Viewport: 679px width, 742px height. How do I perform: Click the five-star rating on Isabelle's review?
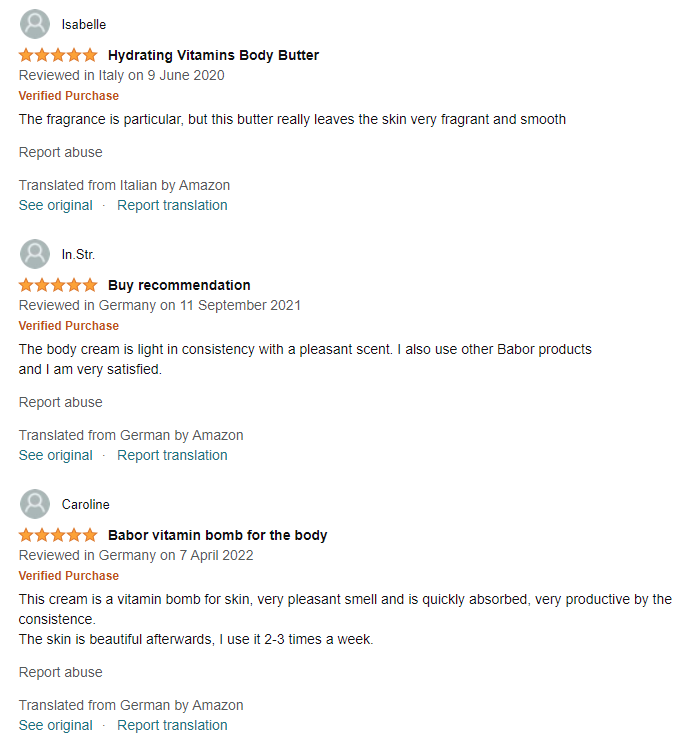coord(58,55)
